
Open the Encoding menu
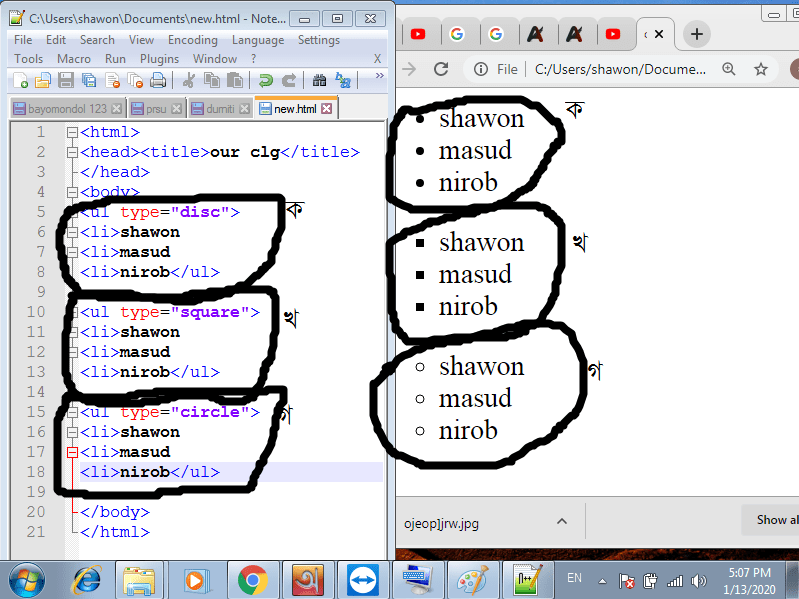click(193, 40)
